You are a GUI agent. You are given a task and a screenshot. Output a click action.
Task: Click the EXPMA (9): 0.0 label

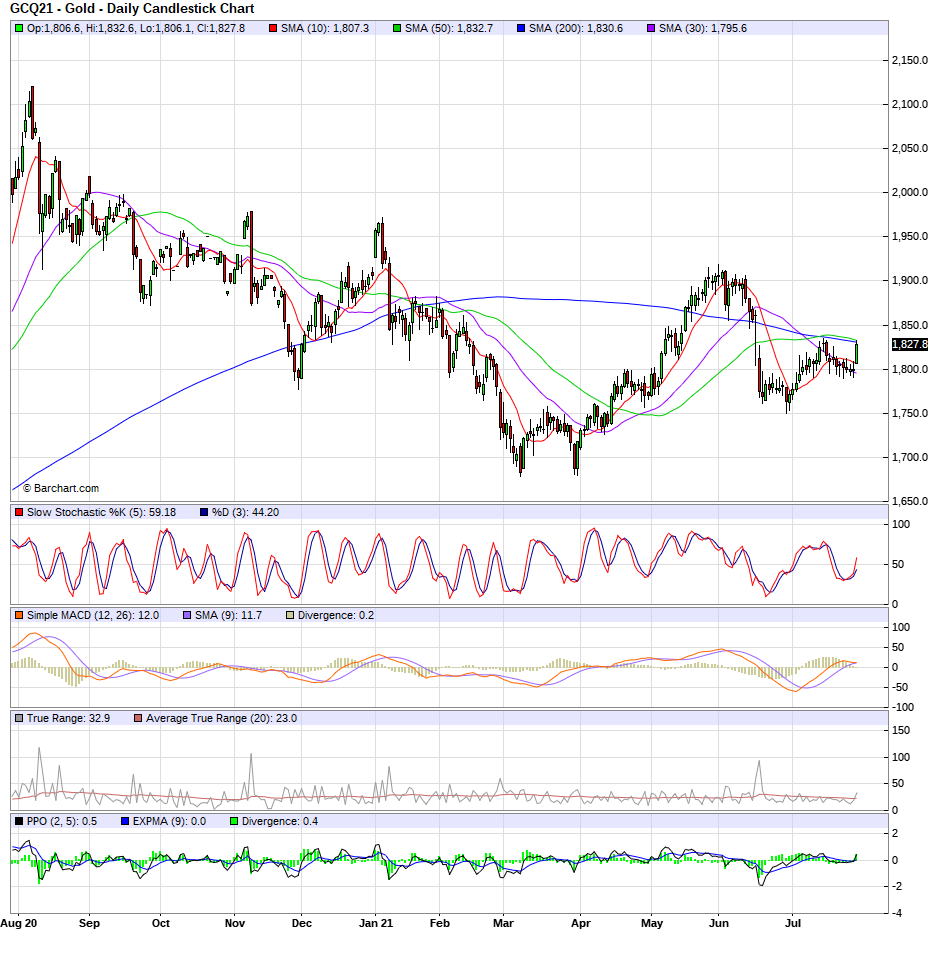coord(169,821)
